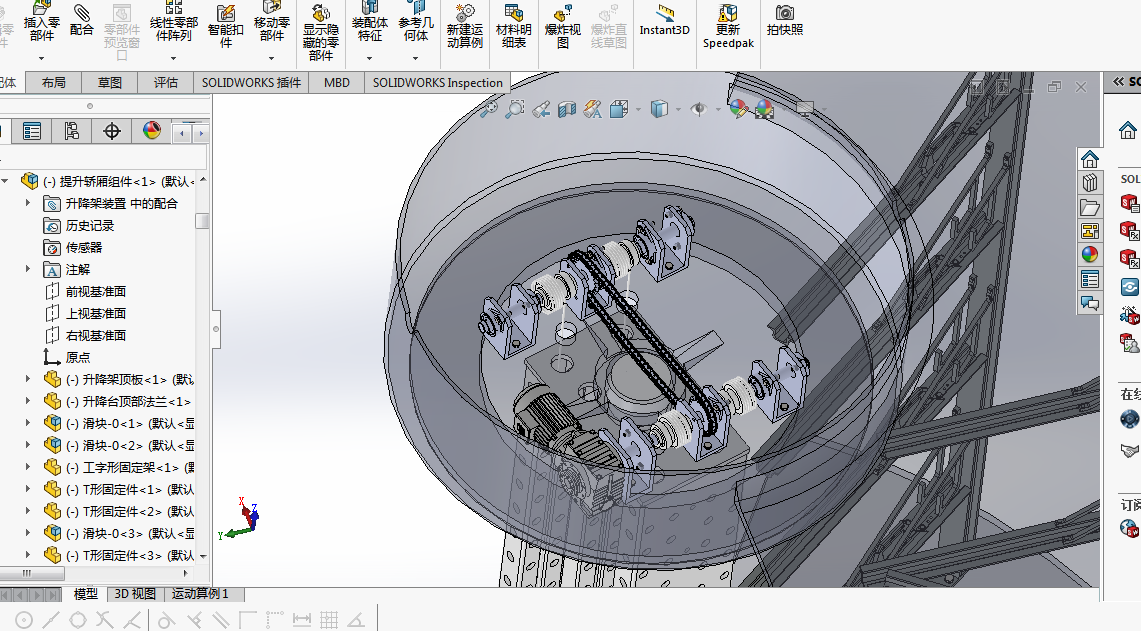
Task: Open the Appearances tab in the task pane
Action: coord(1089,254)
